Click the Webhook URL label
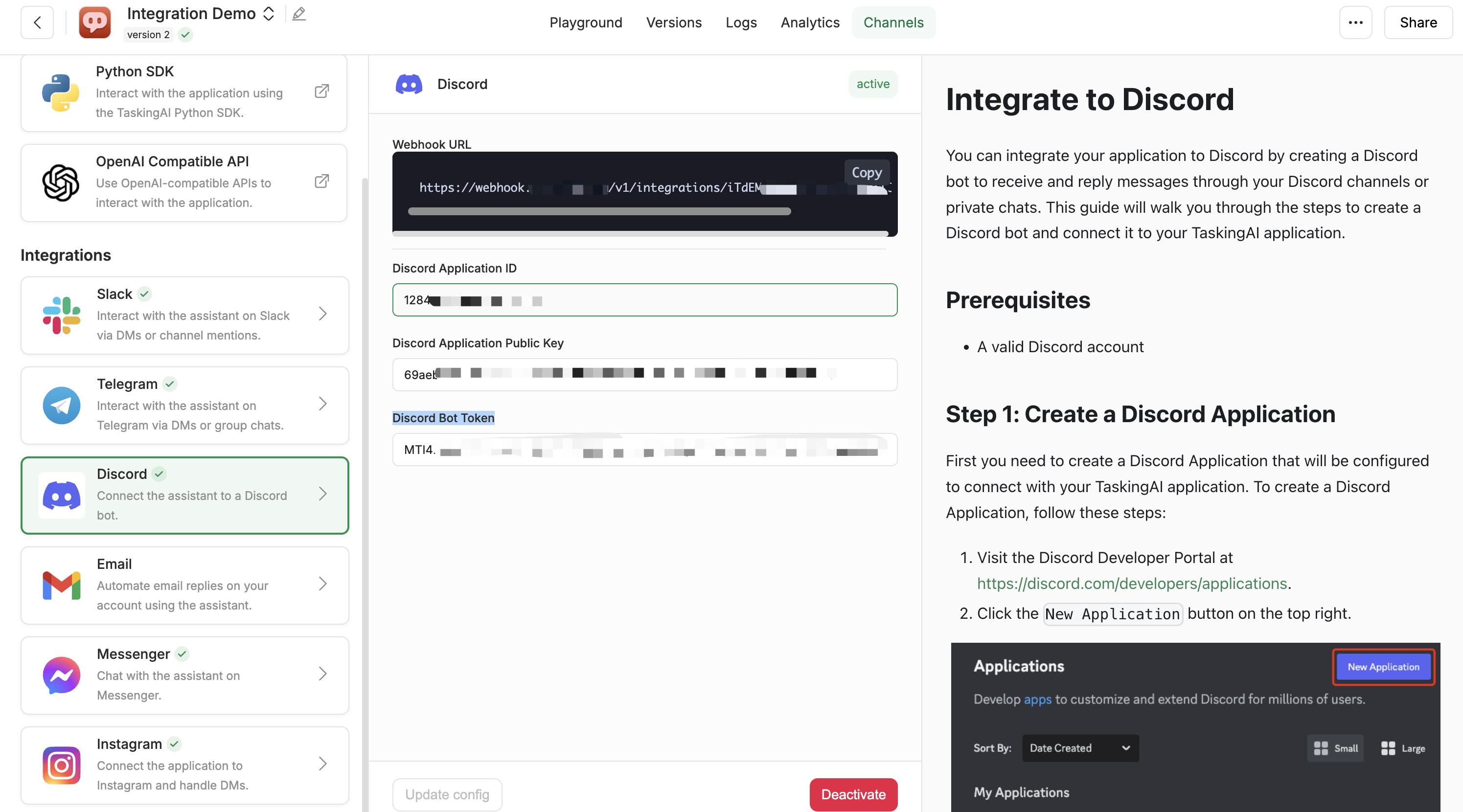Viewport: 1463px width, 812px height. click(432, 145)
